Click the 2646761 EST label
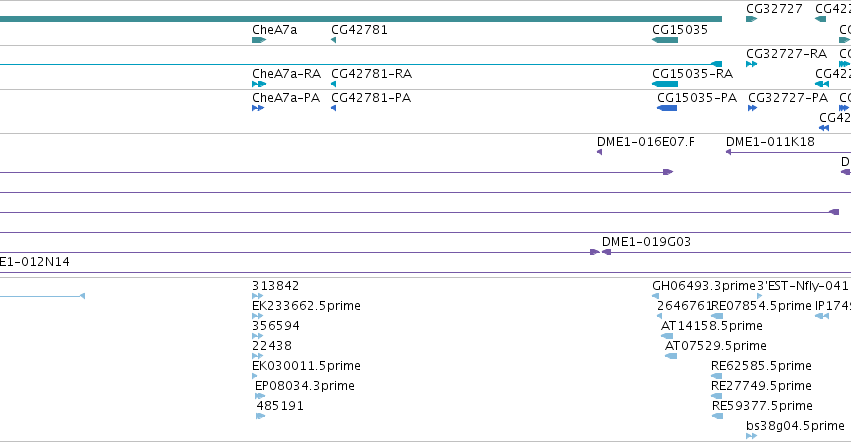Image resolution: width=851 pixels, height=442 pixels. point(684,306)
